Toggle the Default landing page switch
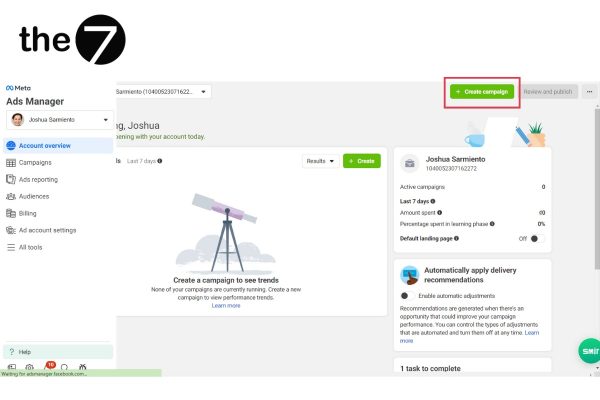Screen dimensions: 600x400 click(537, 238)
